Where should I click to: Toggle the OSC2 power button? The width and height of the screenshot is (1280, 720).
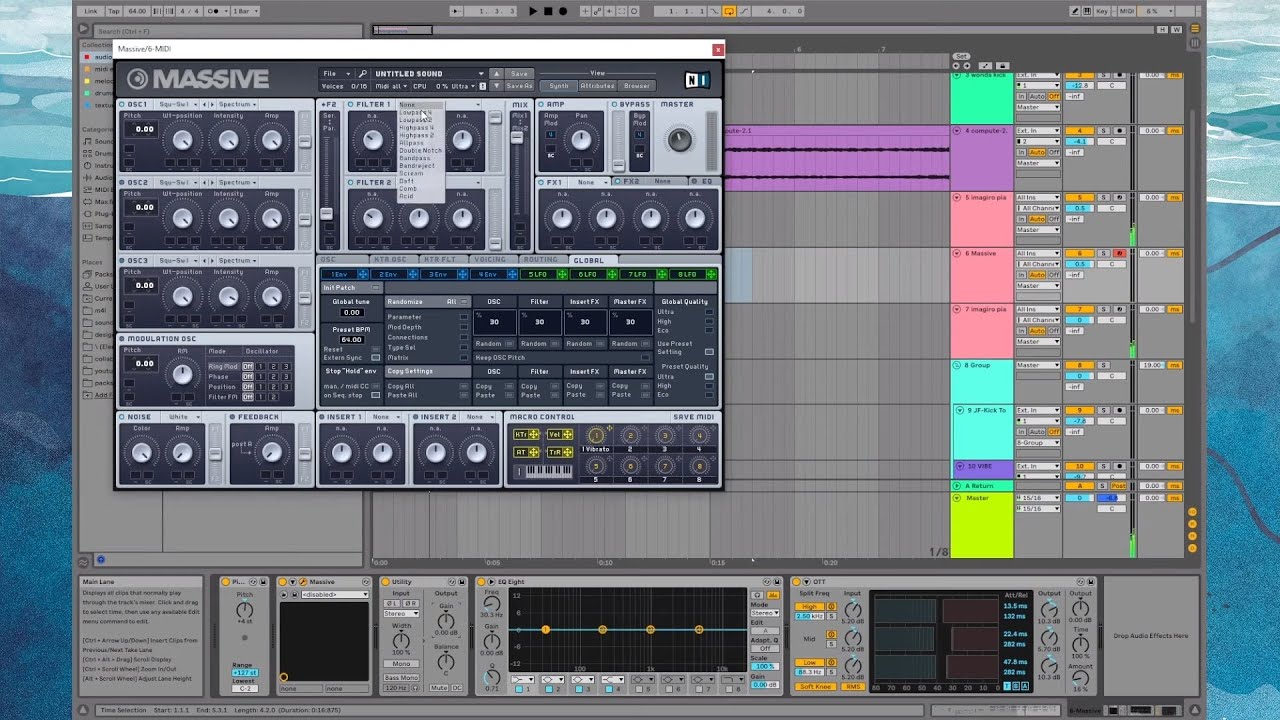pyautogui.click(x=122, y=183)
